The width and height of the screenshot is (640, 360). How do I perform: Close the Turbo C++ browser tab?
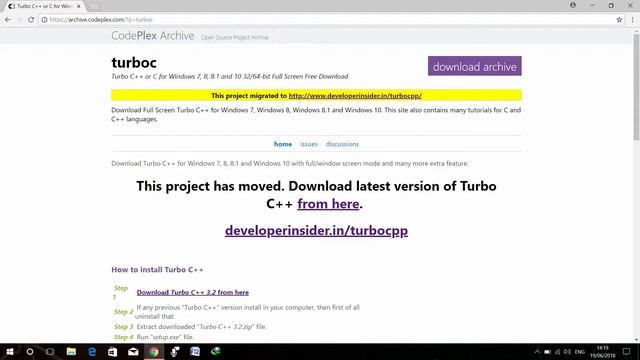78,6
